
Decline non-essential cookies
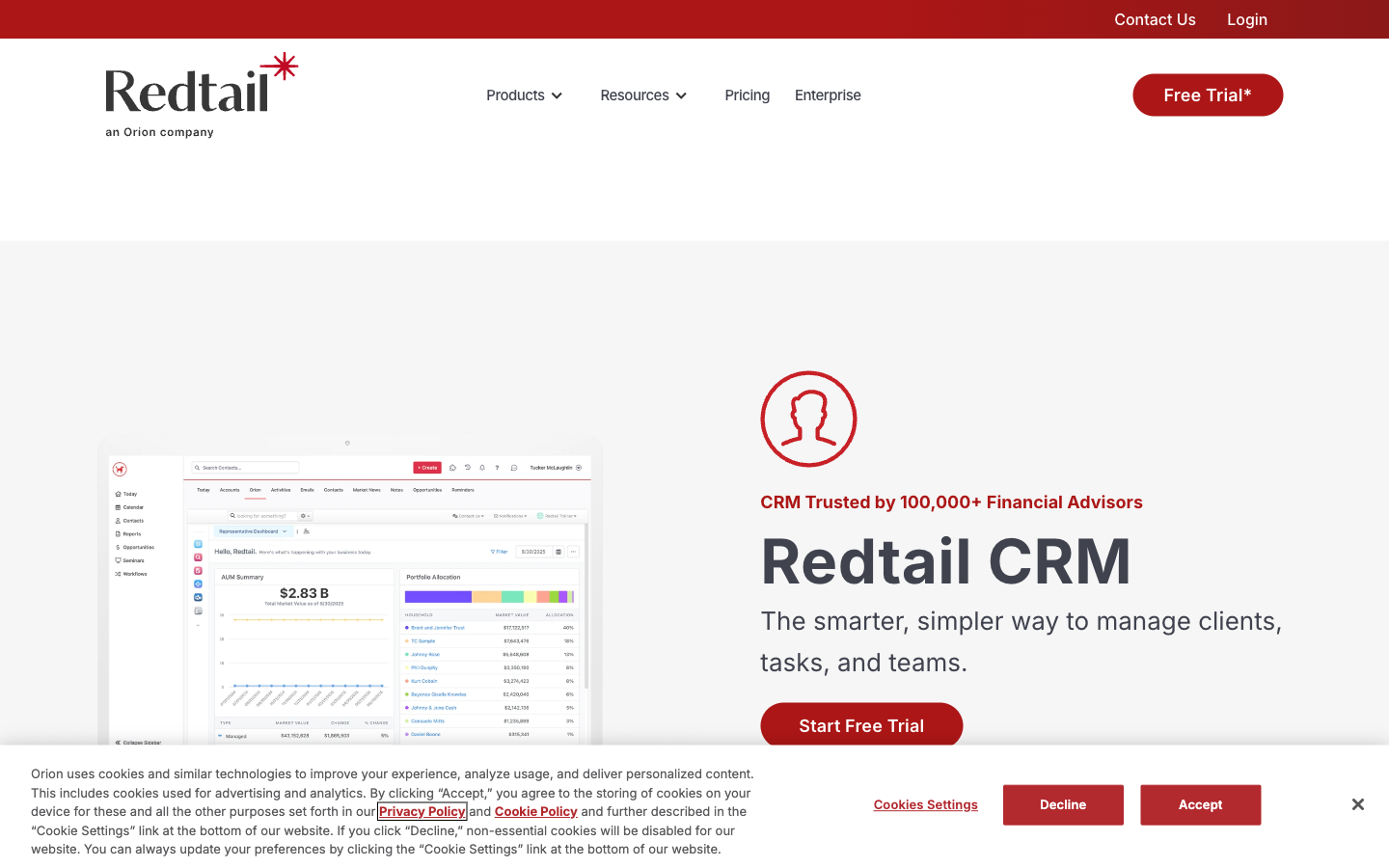point(1063,805)
